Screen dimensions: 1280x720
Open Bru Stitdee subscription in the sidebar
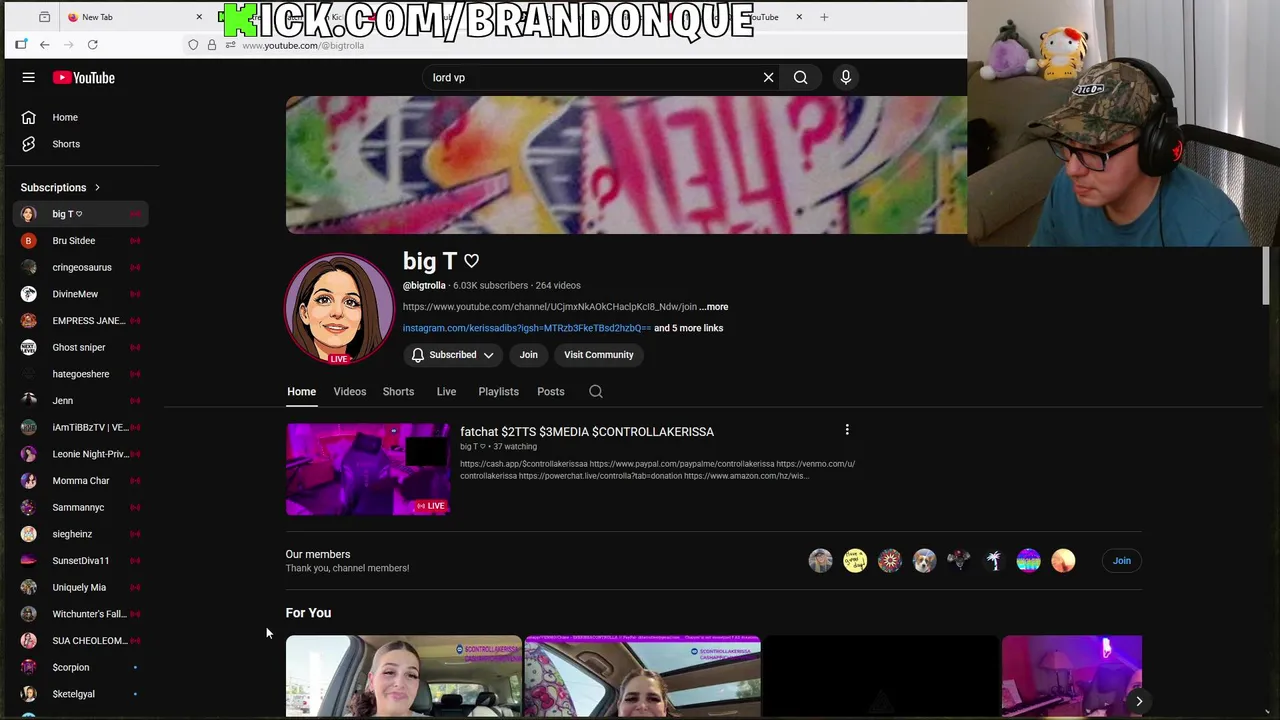coord(80,241)
